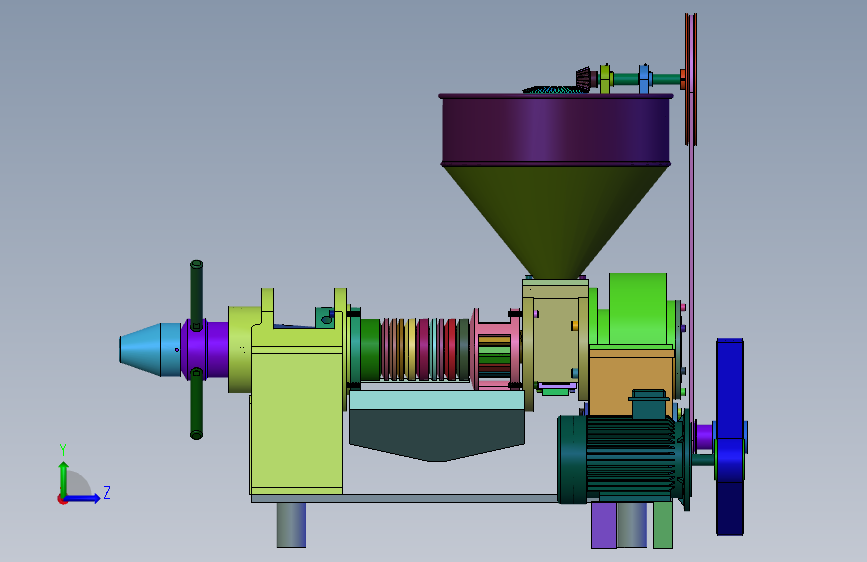Viewport: 867px width, 562px height.
Task: Select the purple cylindrical hopper drum
Action: [x=556, y=129]
